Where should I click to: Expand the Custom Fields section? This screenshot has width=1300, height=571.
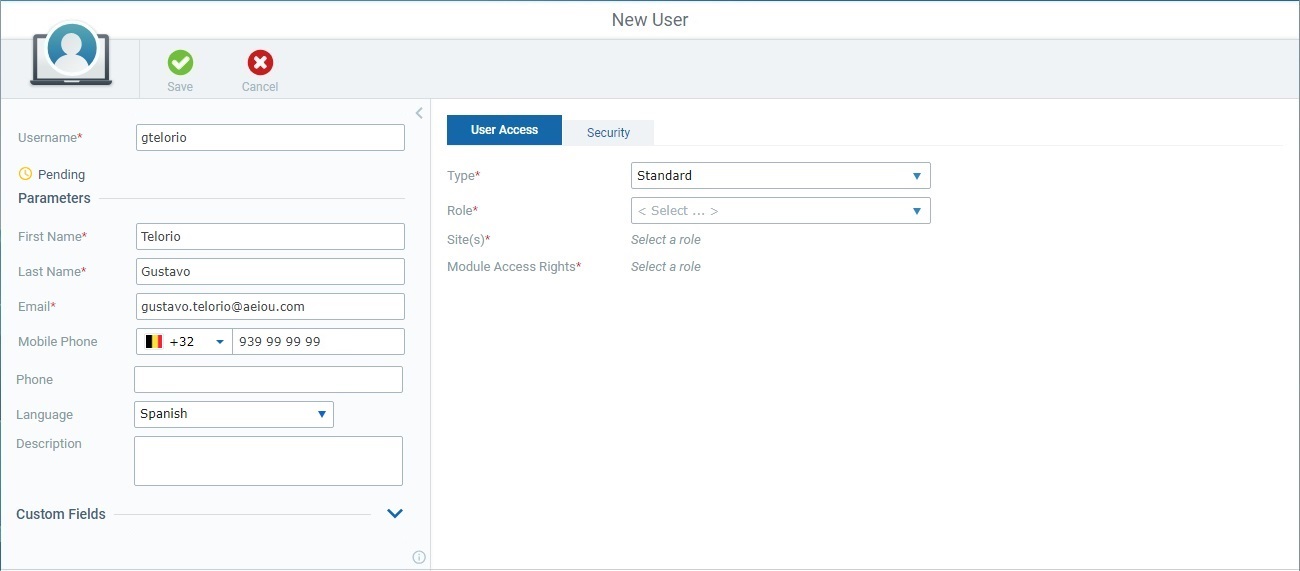(395, 514)
